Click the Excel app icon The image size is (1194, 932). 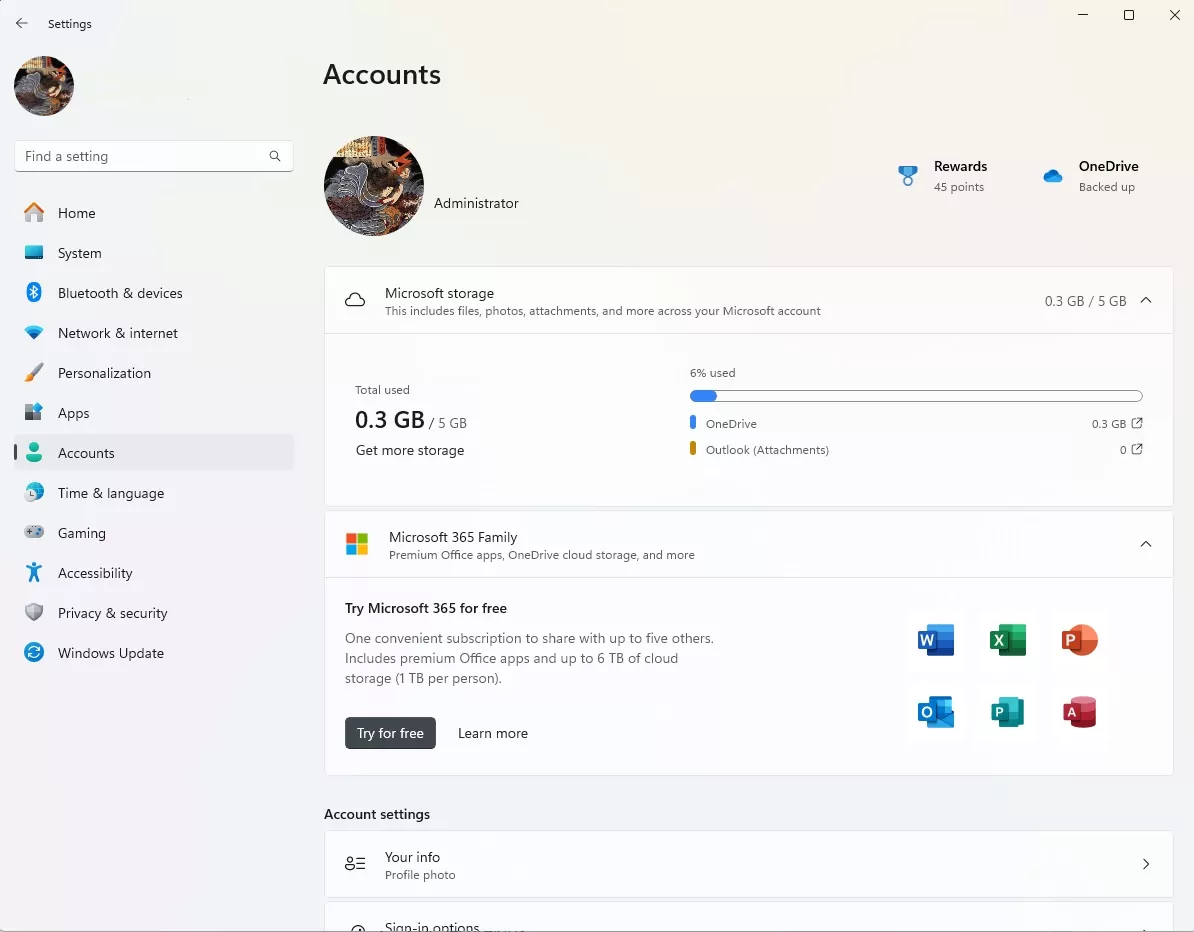pos(1007,640)
